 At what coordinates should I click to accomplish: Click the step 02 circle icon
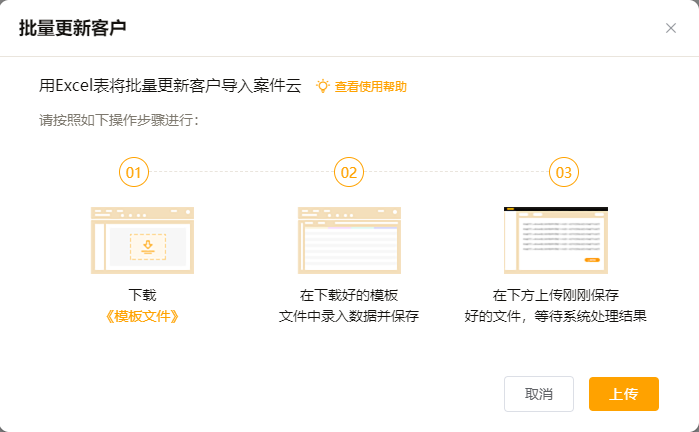click(349, 173)
